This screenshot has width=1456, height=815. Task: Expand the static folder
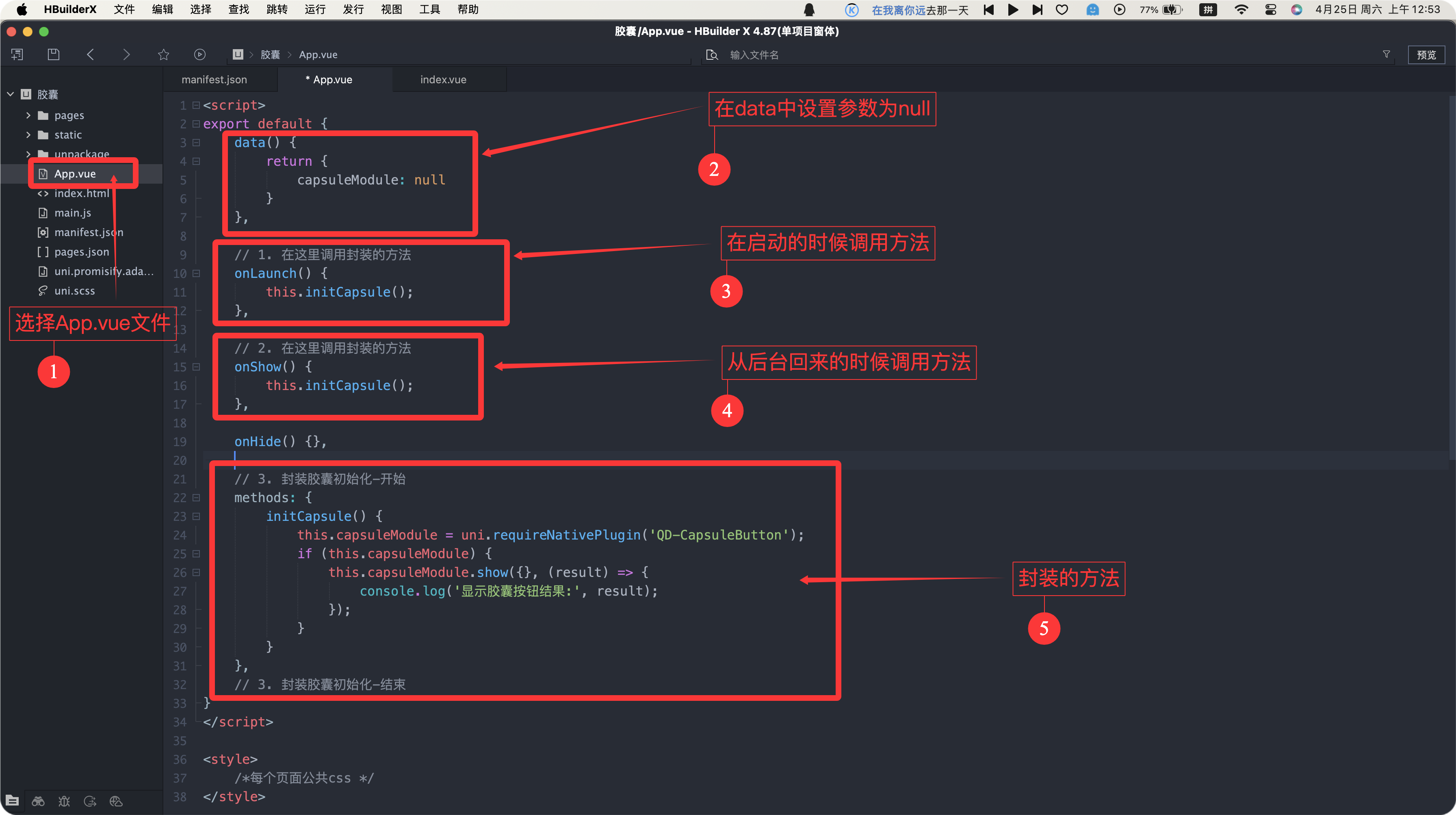point(28,134)
